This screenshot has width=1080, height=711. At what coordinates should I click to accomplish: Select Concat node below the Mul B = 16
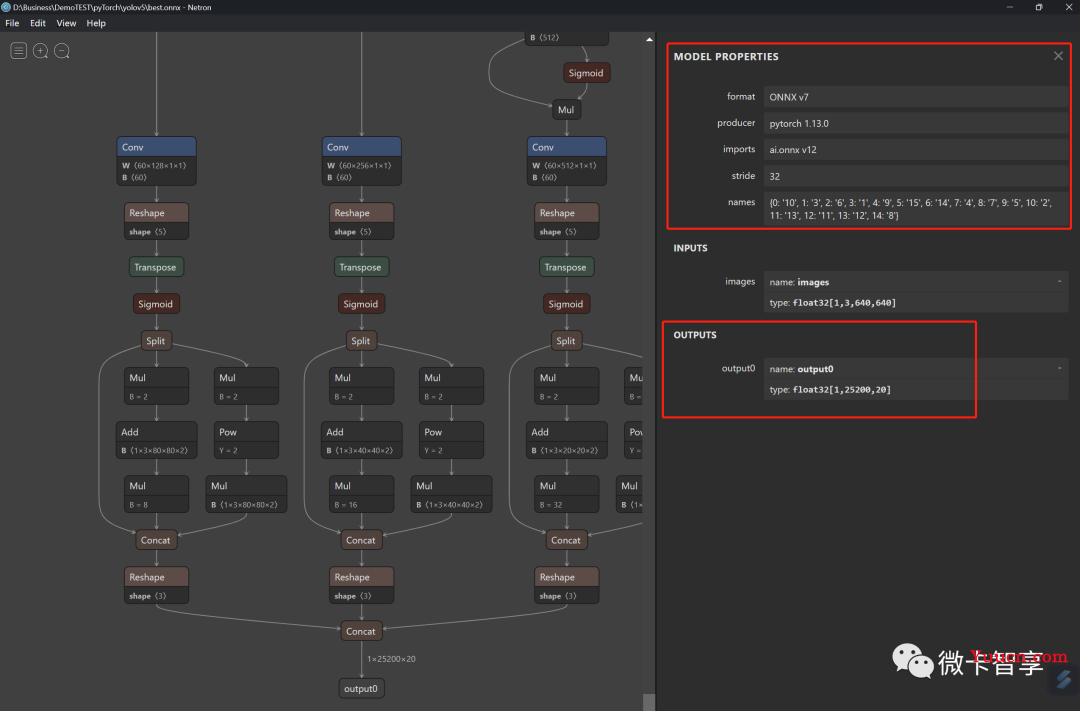coord(361,540)
